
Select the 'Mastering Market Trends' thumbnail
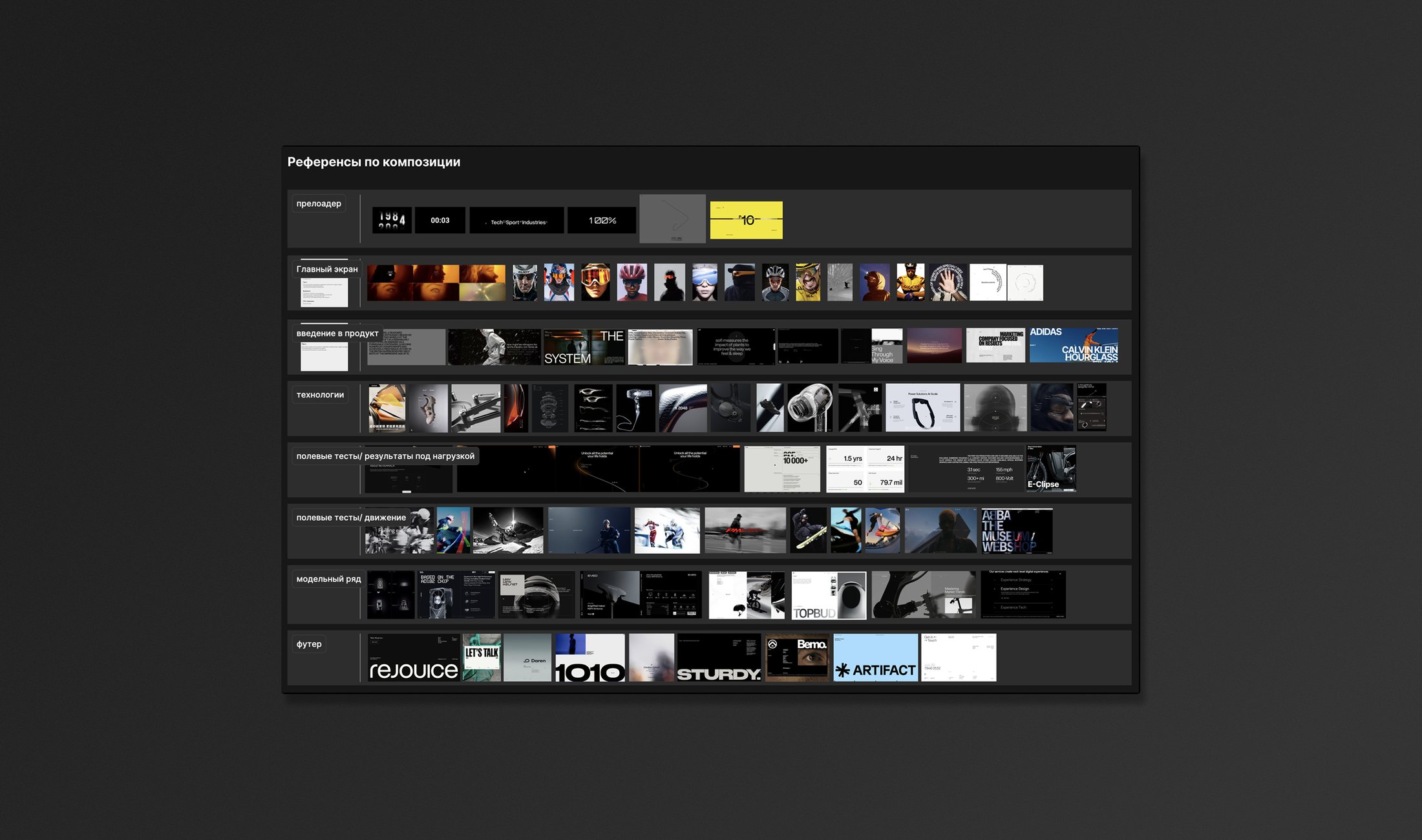point(924,594)
